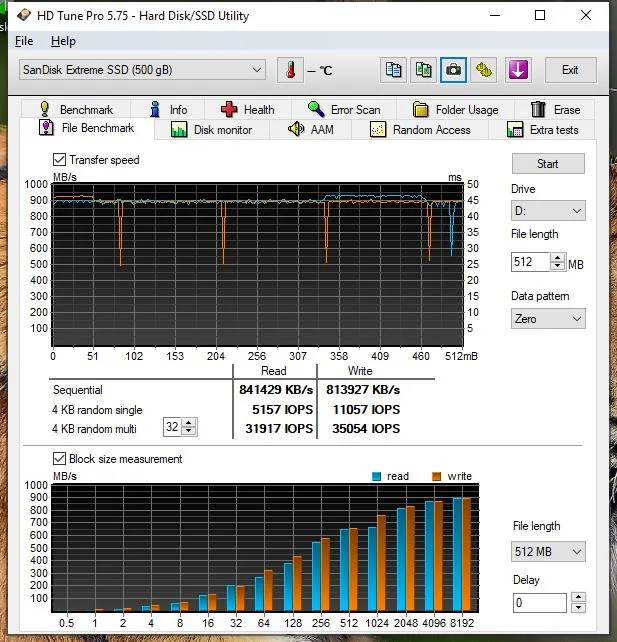This screenshot has height=642, width=617.
Task: Click the copy screenshot to clipboard icon
Action: [x=423, y=70]
